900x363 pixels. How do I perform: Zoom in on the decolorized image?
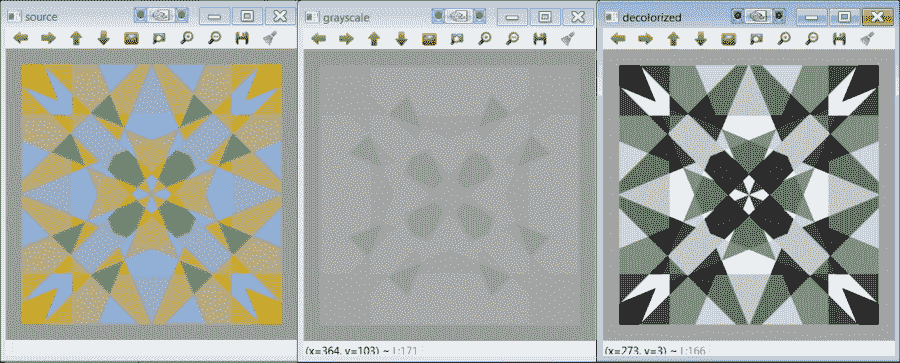783,38
